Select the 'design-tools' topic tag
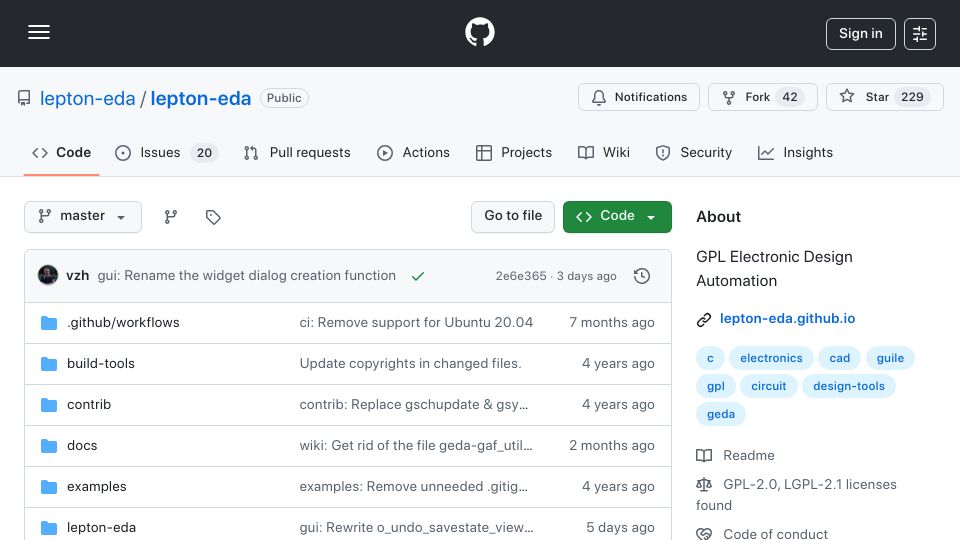The width and height of the screenshot is (960, 540). click(849, 386)
